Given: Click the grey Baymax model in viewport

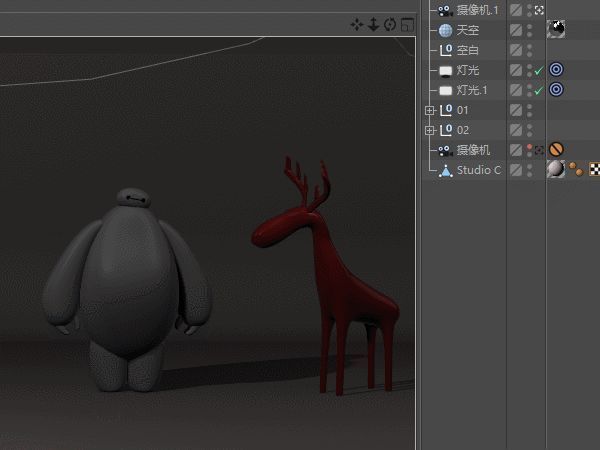Looking at the screenshot, I should point(126,291).
